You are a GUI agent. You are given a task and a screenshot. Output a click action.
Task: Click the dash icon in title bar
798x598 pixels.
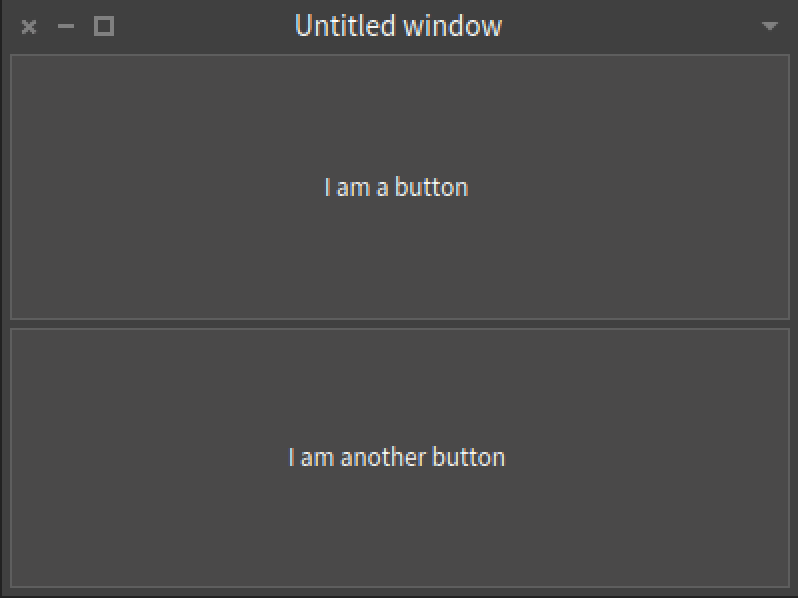tap(66, 27)
